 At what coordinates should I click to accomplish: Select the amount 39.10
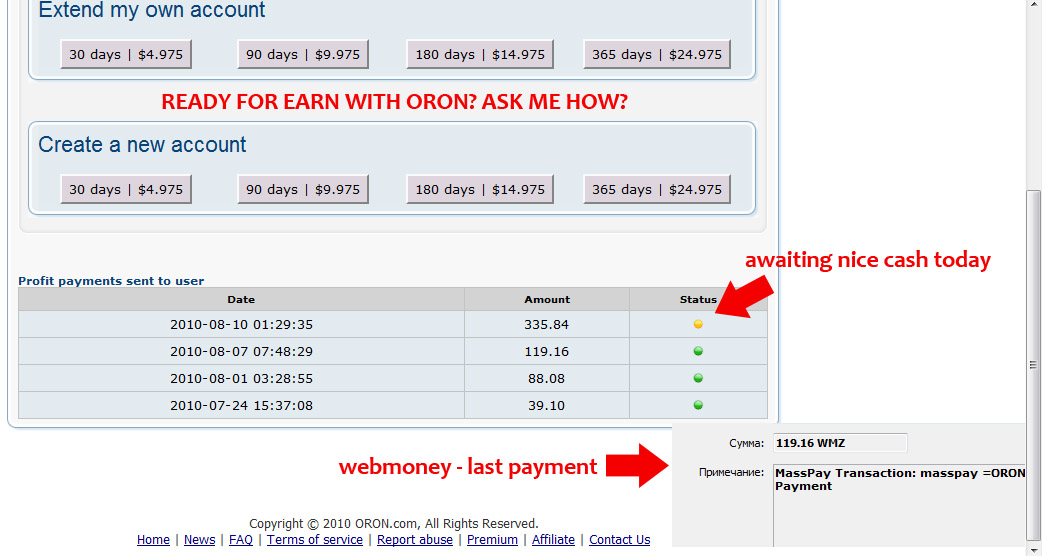point(546,405)
